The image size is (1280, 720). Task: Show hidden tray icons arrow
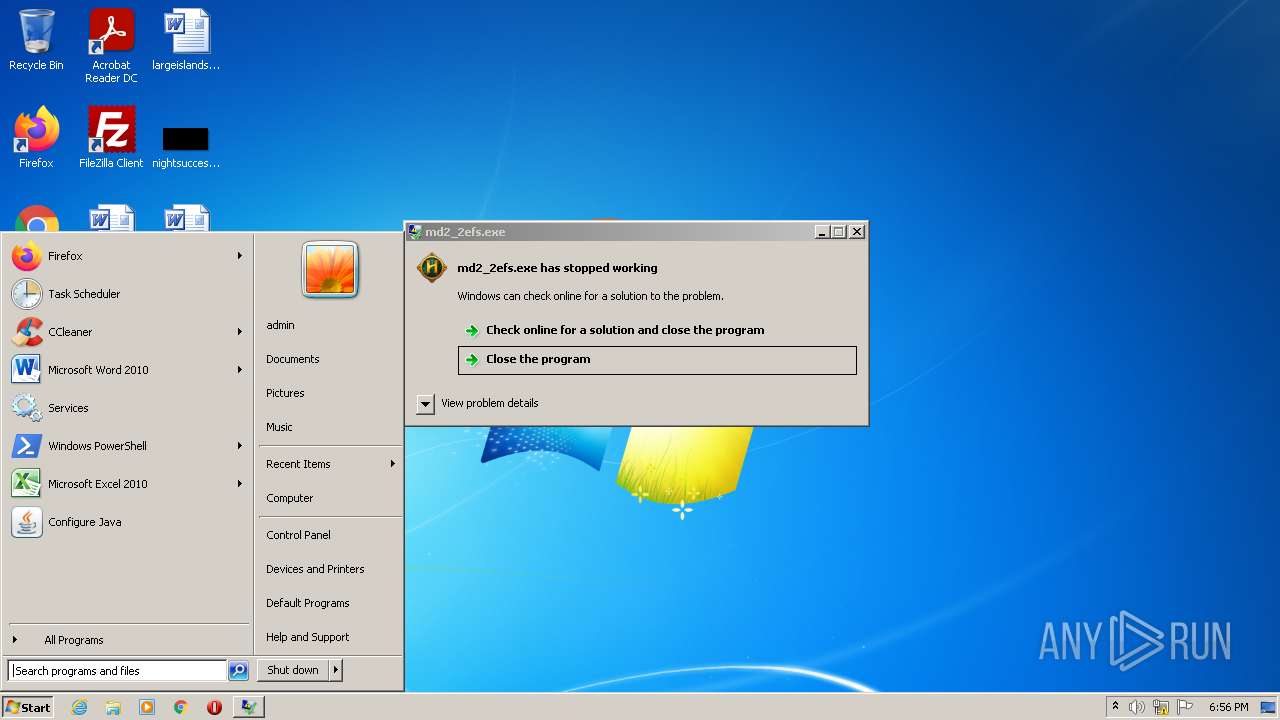pyautogui.click(x=1115, y=707)
